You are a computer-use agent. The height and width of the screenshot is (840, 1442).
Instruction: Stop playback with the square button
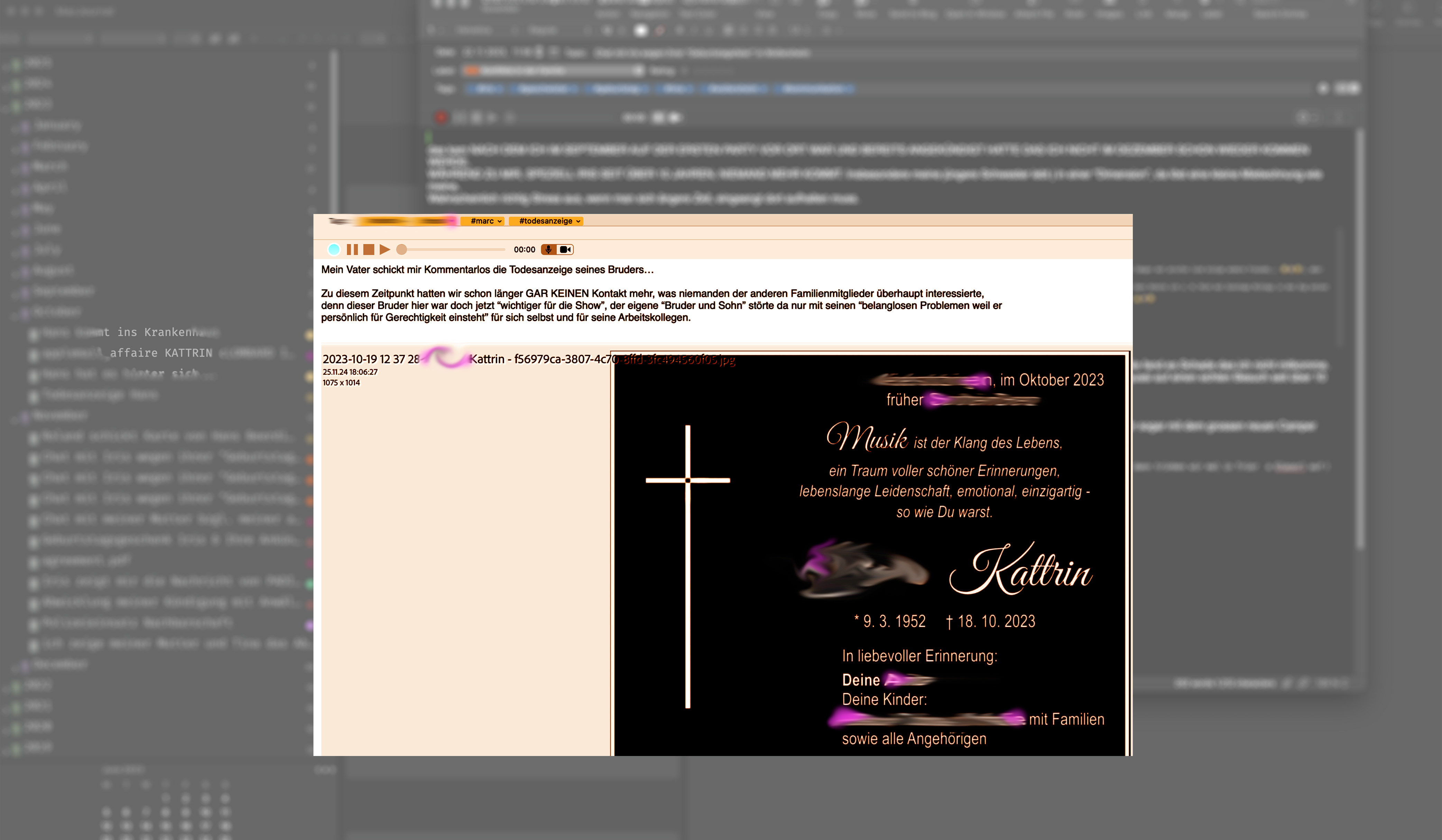[x=369, y=250]
